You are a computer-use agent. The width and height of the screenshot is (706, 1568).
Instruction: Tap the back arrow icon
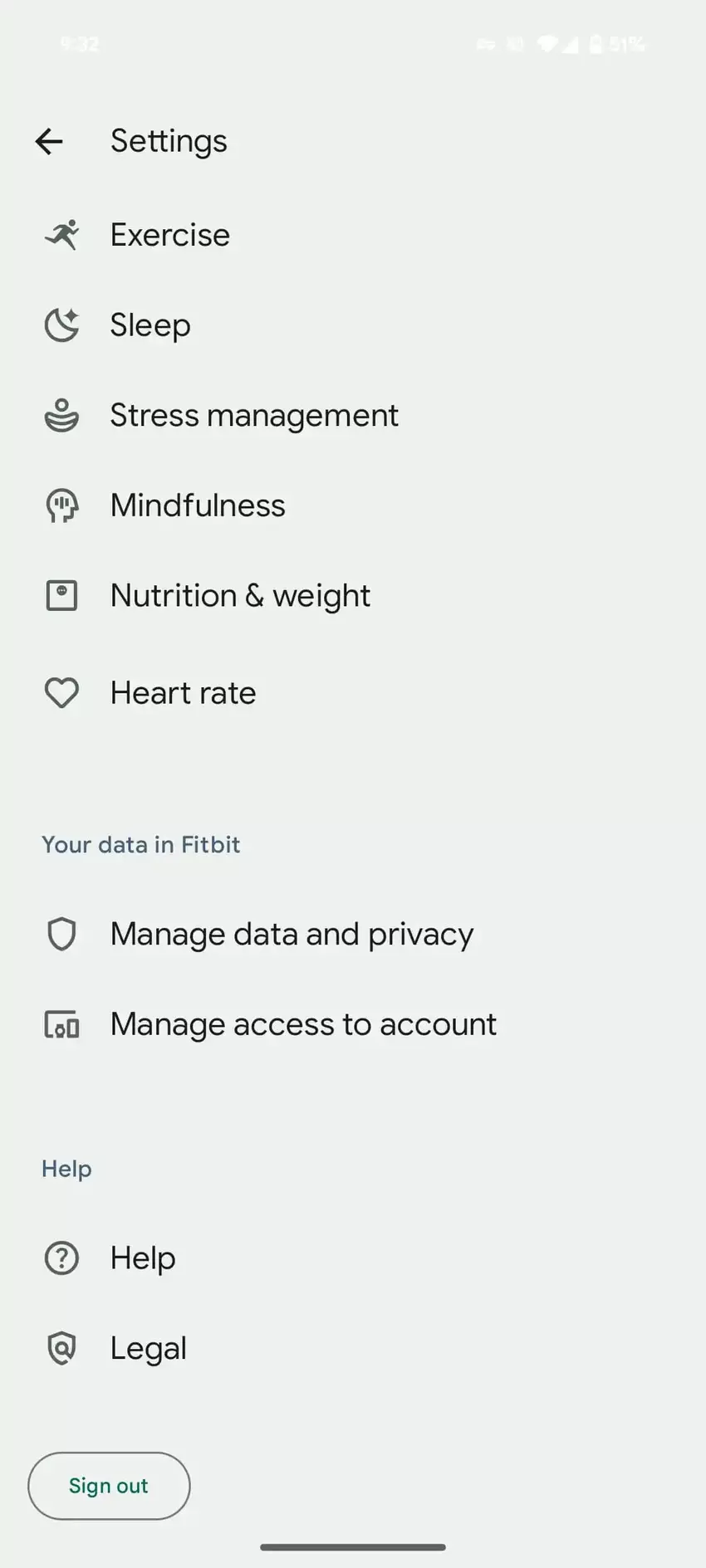tap(49, 142)
